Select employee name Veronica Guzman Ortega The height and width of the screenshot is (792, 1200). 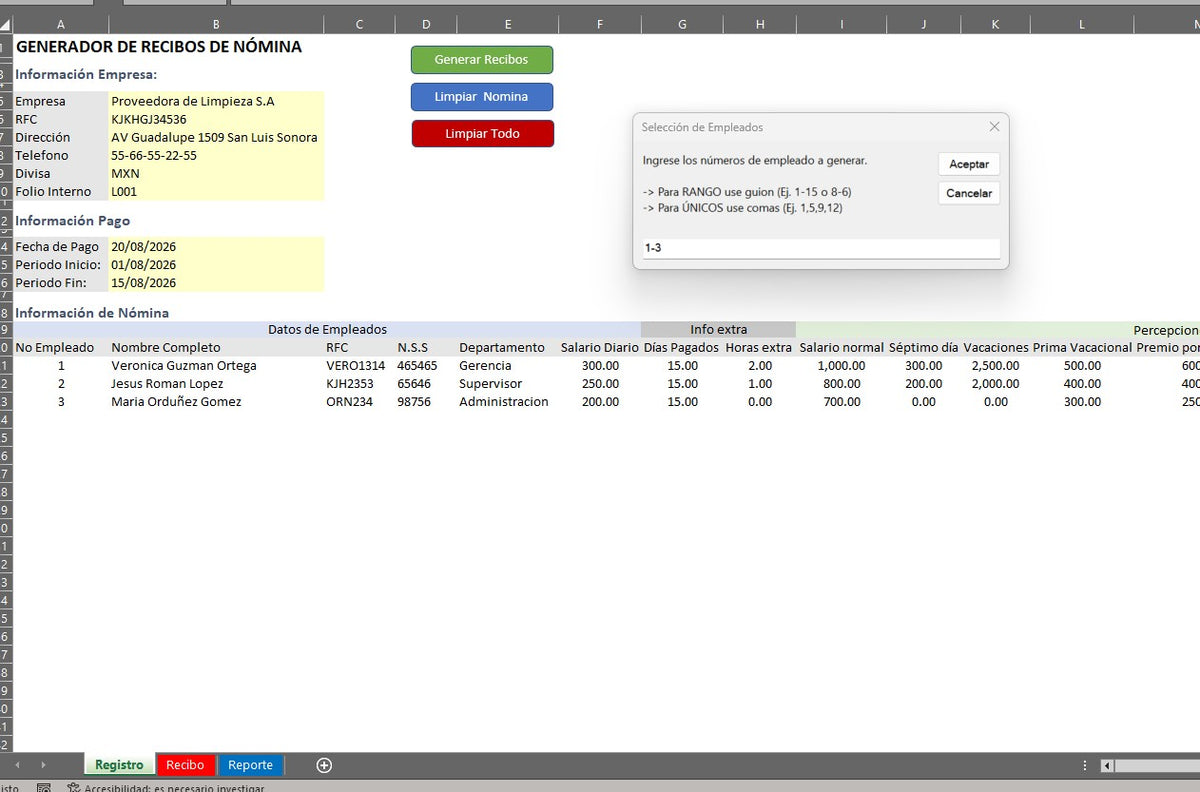(216, 365)
